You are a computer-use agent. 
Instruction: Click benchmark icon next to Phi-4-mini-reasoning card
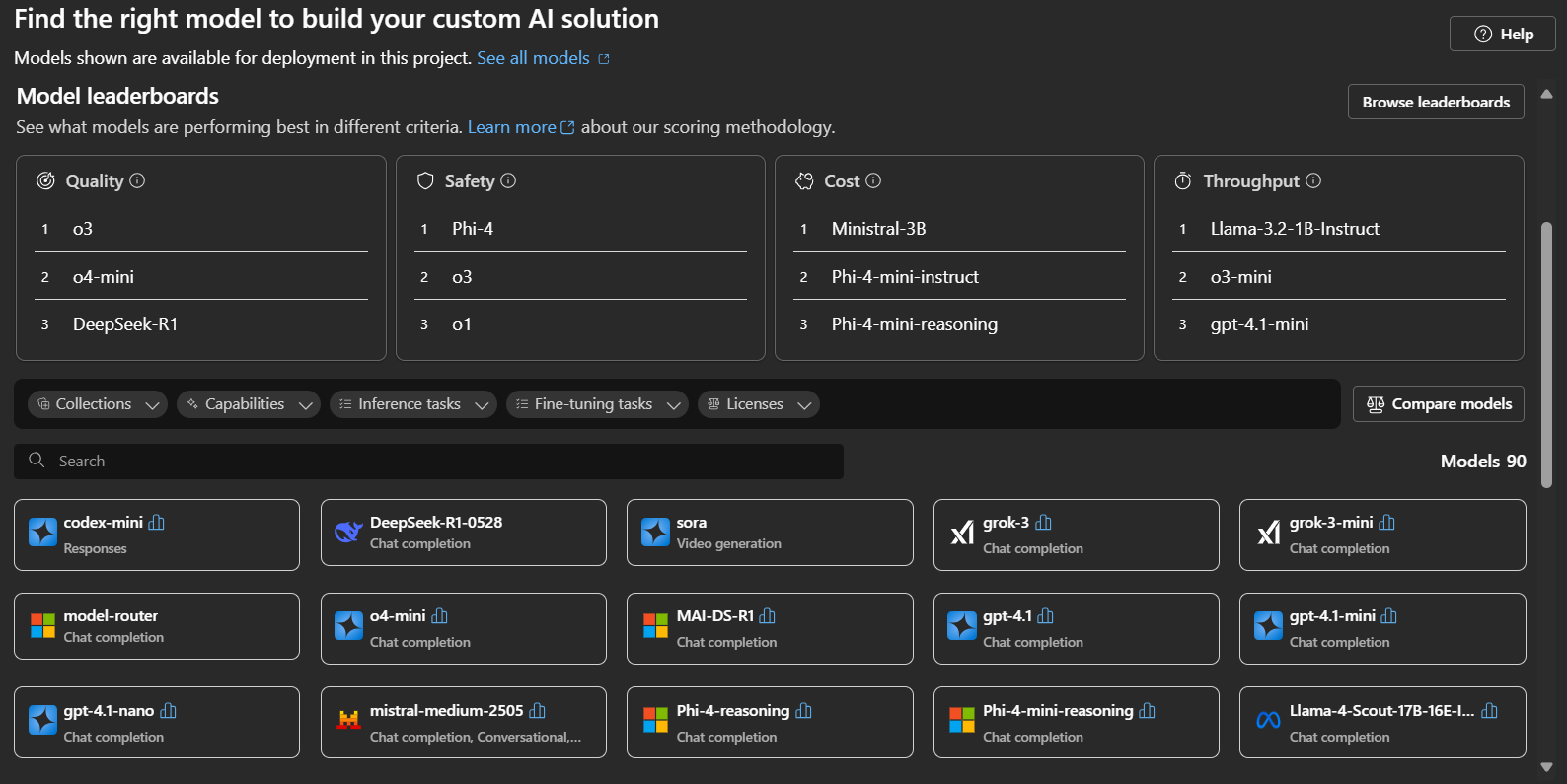(x=1147, y=710)
